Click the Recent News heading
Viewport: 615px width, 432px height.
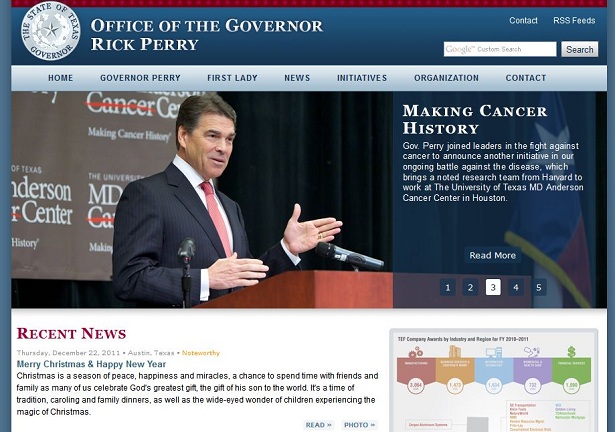tap(71, 334)
